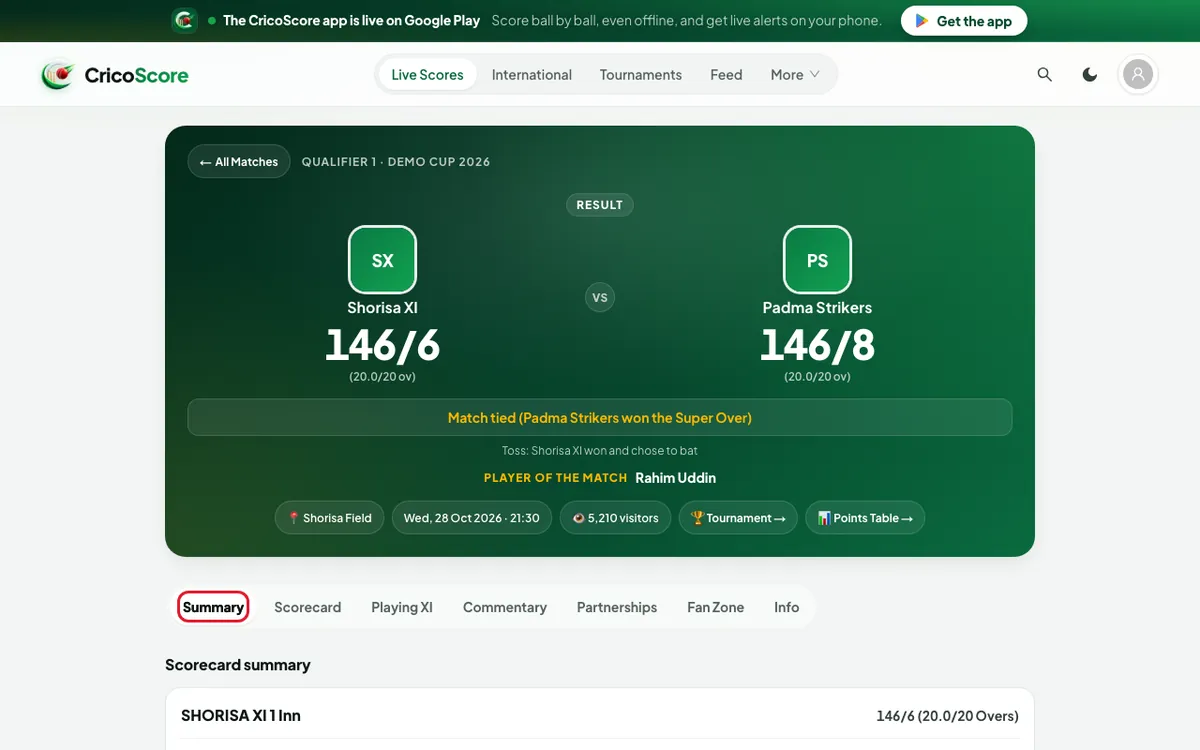Select the Live Scores nav item
The height and width of the screenshot is (750, 1200).
[x=427, y=75]
